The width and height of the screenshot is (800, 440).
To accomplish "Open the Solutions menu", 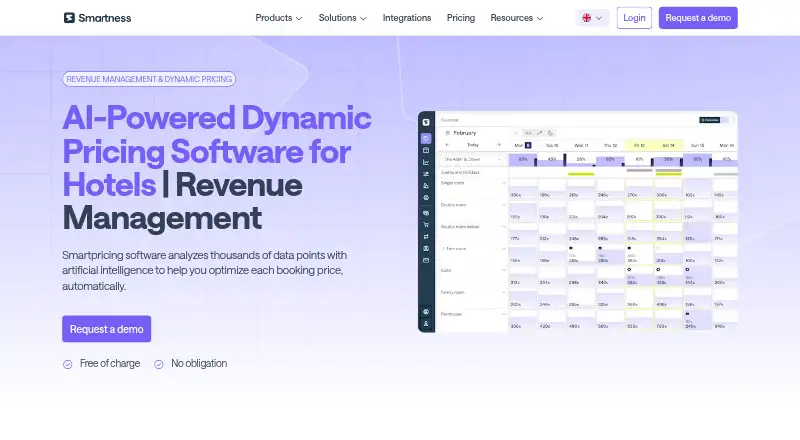I will pos(342,18).
